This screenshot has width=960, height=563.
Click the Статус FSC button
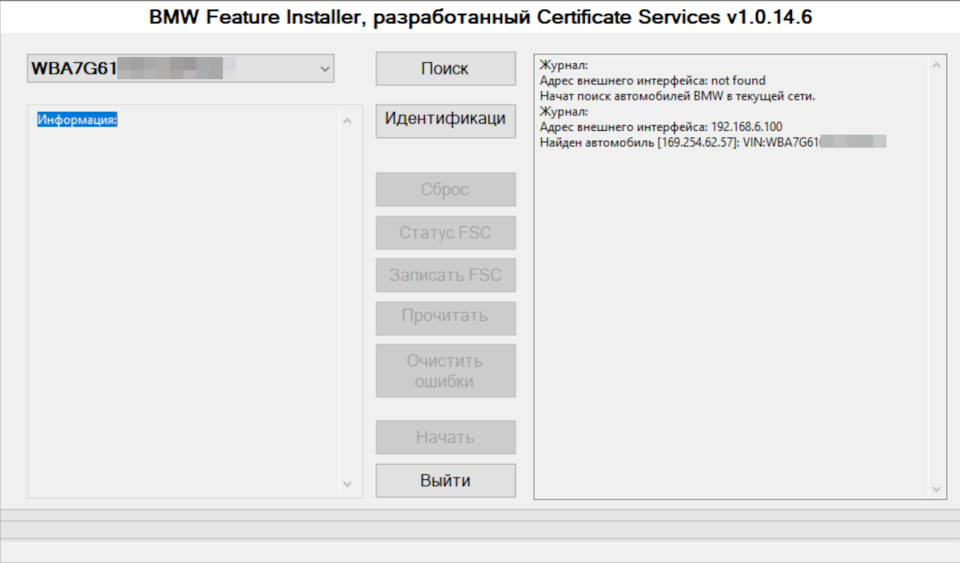(445, 233)
